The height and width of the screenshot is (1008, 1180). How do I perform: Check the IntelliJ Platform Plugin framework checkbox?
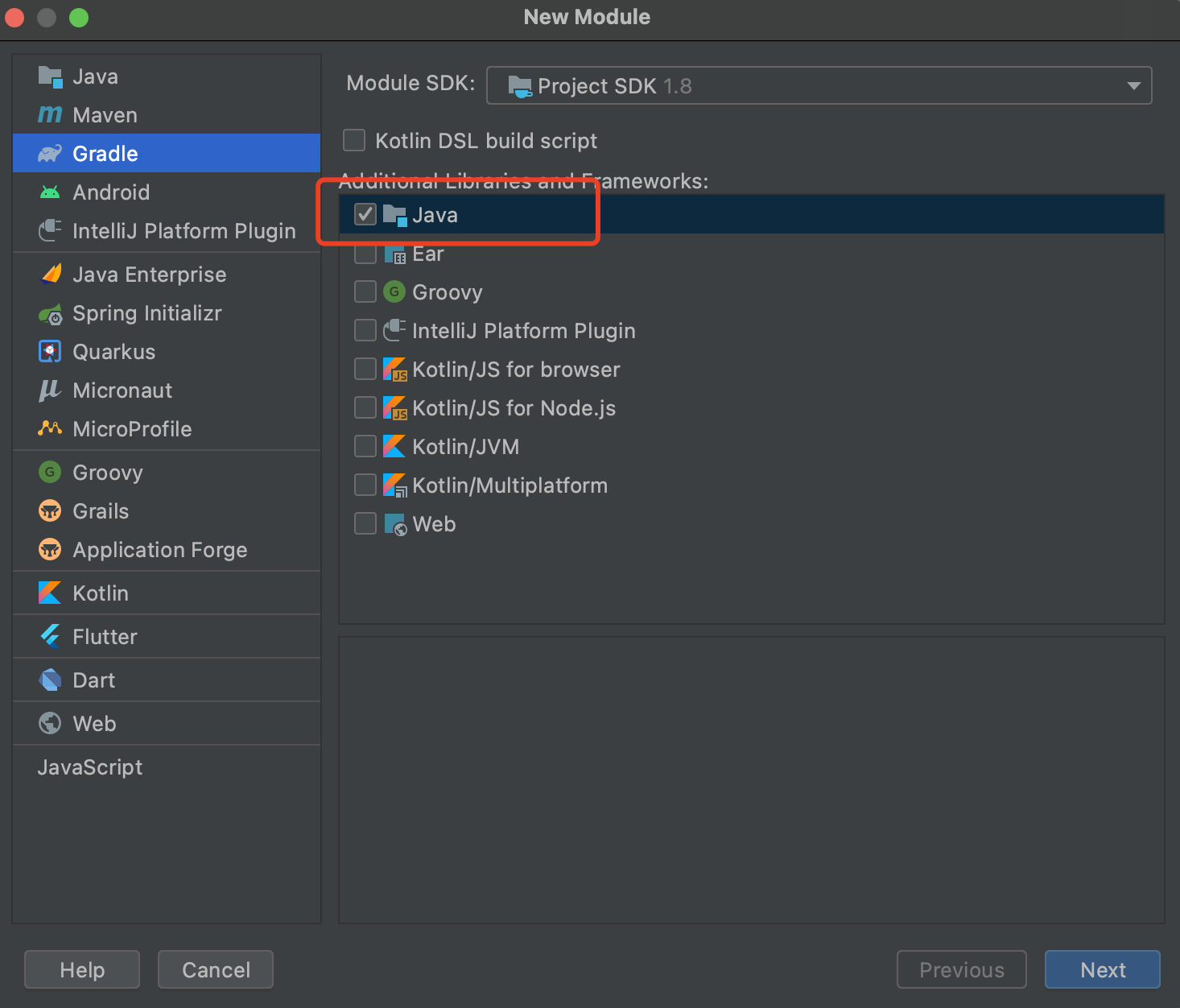[x=365, y=330]
